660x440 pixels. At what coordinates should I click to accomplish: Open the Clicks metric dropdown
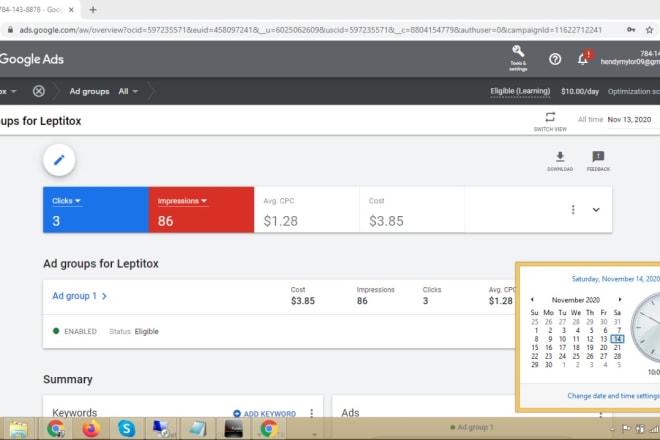click(x=67, y=201)
